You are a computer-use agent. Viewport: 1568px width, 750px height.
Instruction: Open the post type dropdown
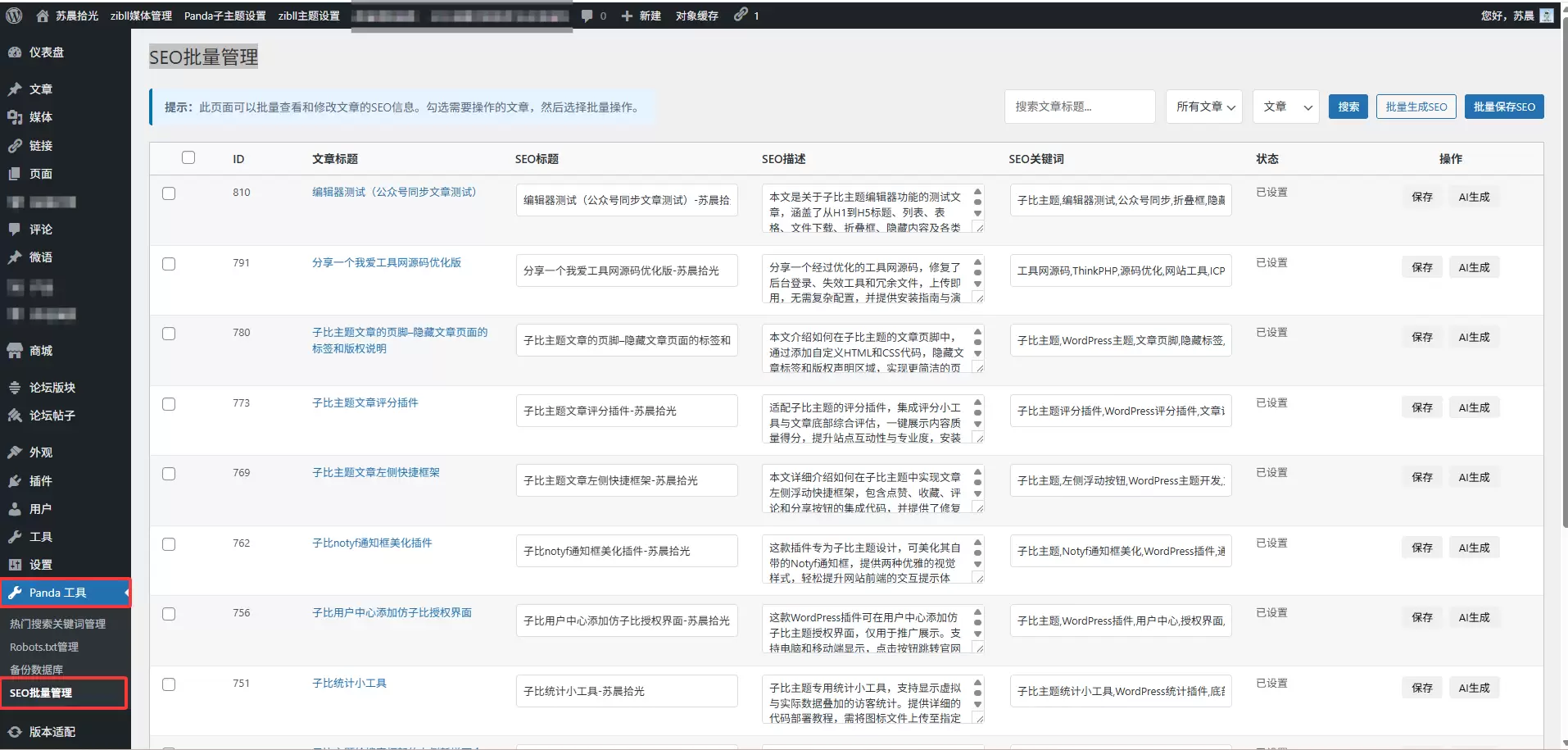coord(1285,107)
